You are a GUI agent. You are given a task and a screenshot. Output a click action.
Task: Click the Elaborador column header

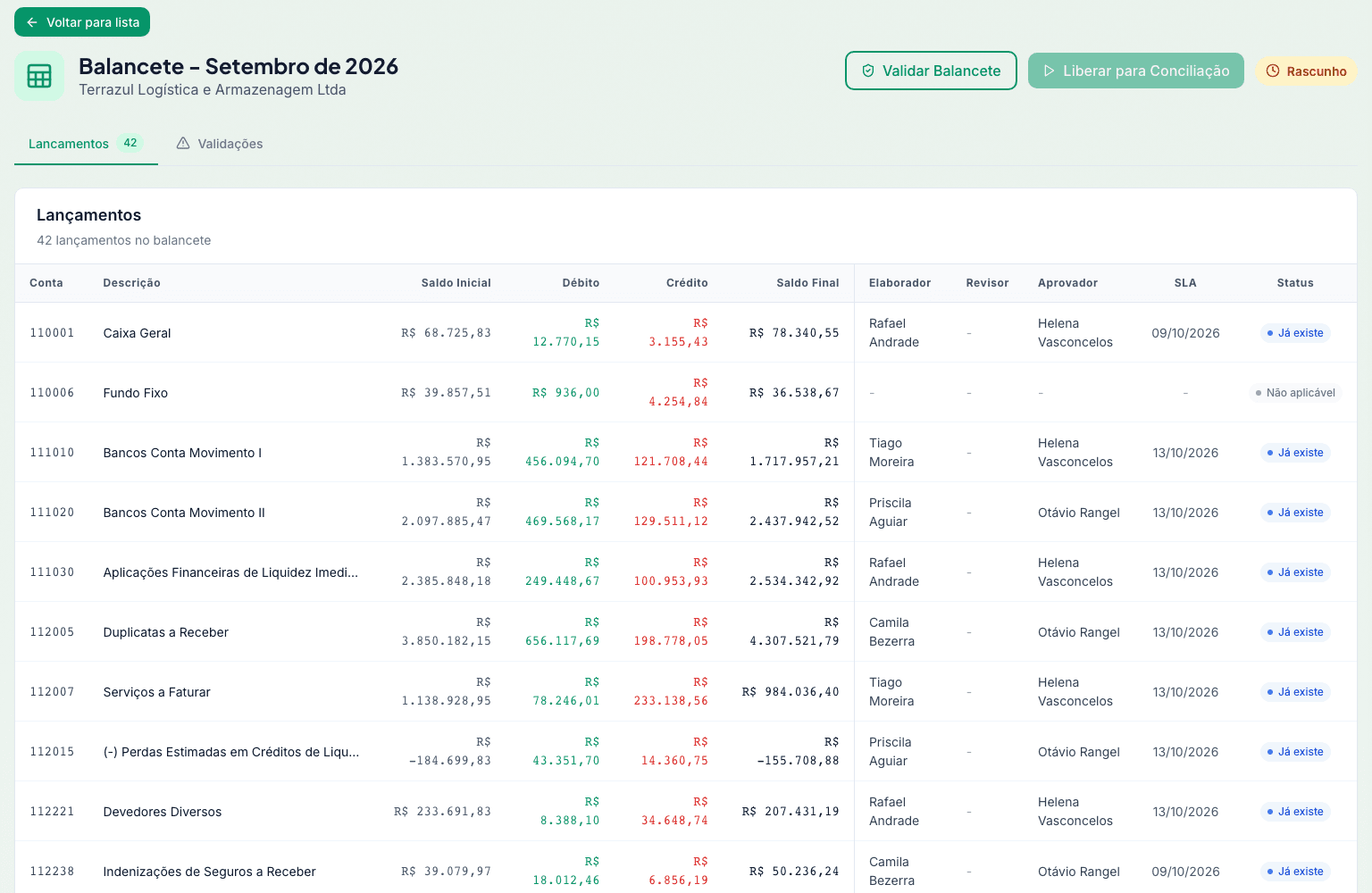pyautogui.click(x=899, y=283)
